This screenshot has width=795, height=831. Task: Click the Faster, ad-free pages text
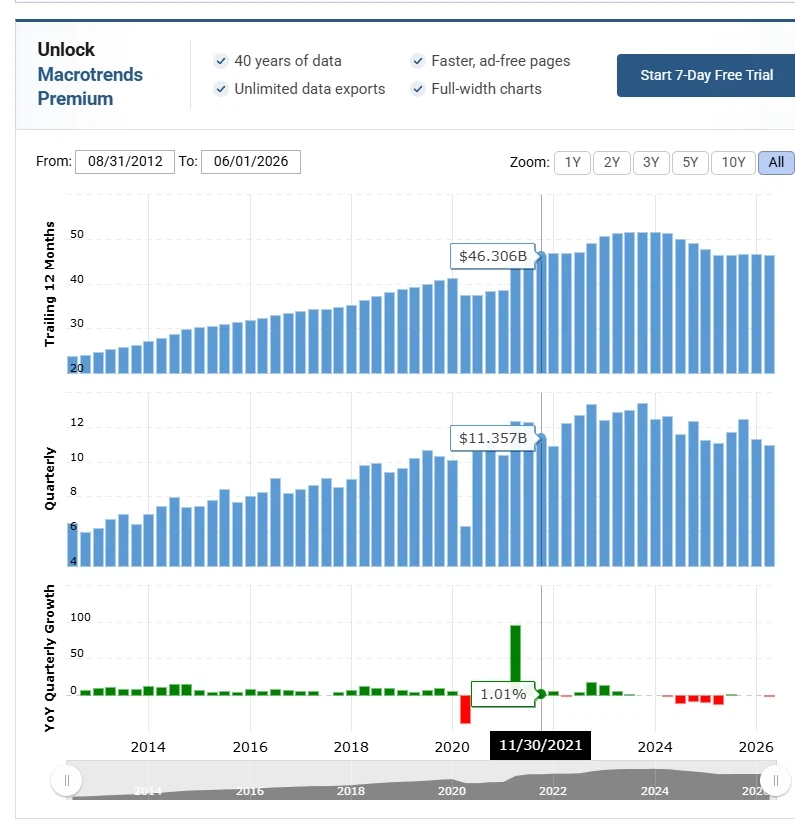[x=501, y=61]
